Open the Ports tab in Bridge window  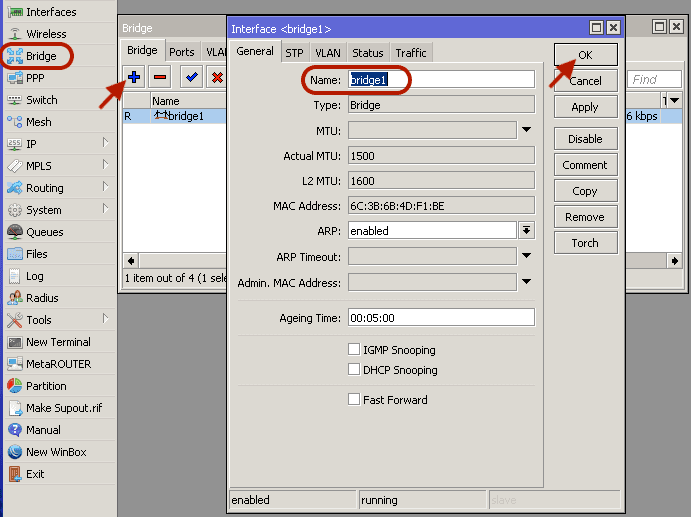tap(182, 52)
